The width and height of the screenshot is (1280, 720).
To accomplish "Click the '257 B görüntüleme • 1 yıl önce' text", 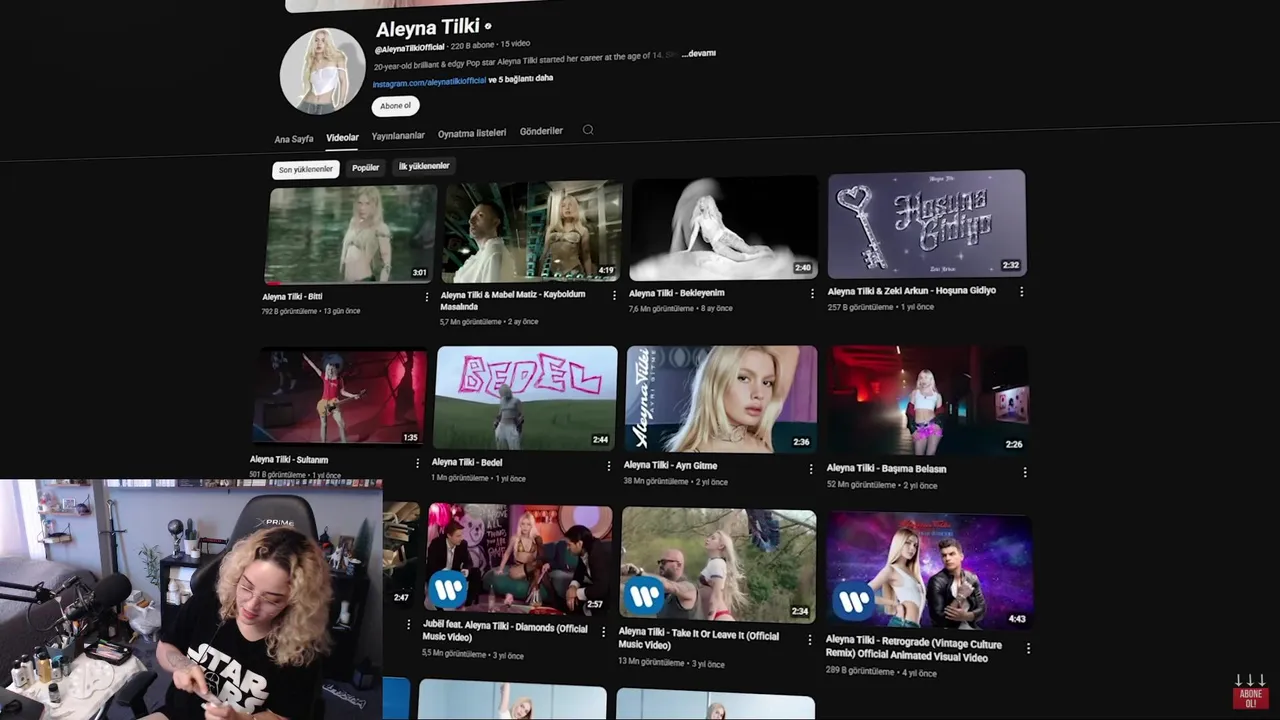I will point(881,307).
